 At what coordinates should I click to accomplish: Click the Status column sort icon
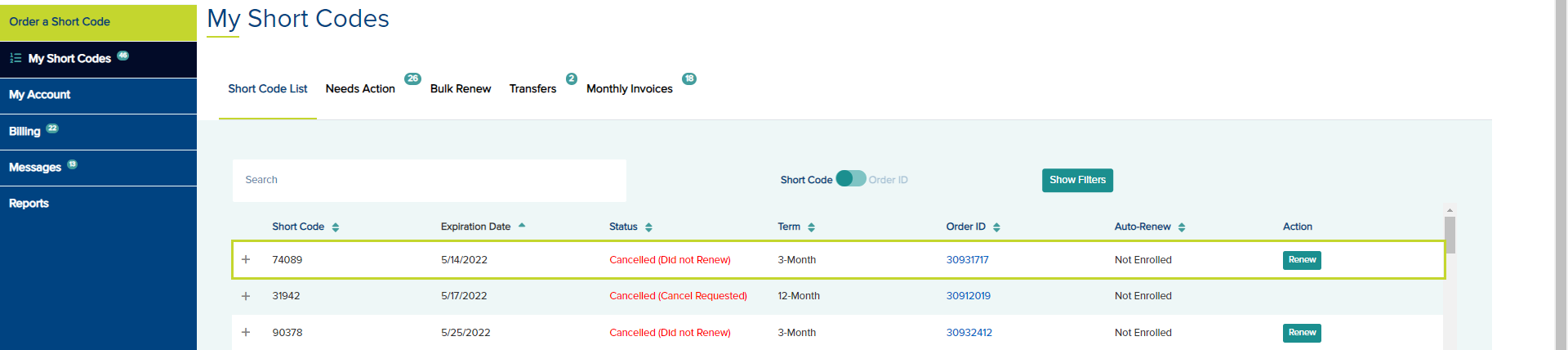tap(648, 227)
